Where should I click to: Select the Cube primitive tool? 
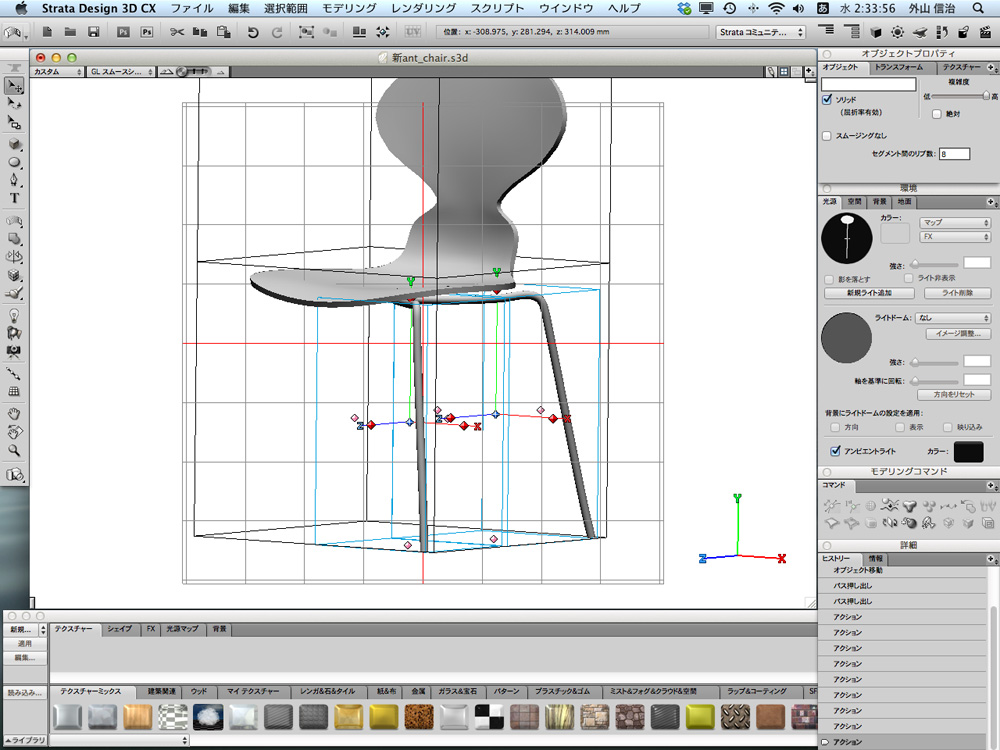(14, 144)
